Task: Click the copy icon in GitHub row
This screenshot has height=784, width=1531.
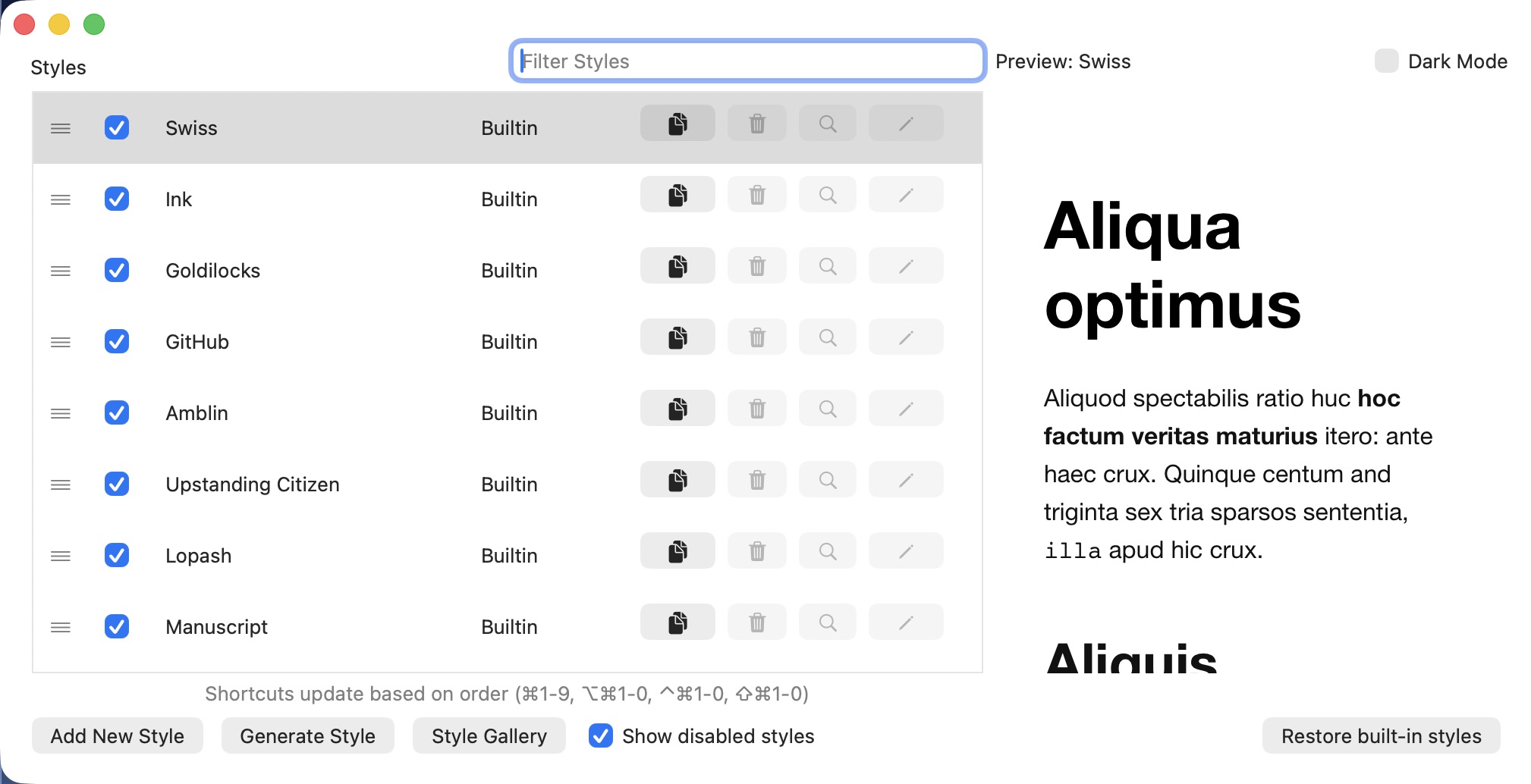Action: tap(677, 337)
